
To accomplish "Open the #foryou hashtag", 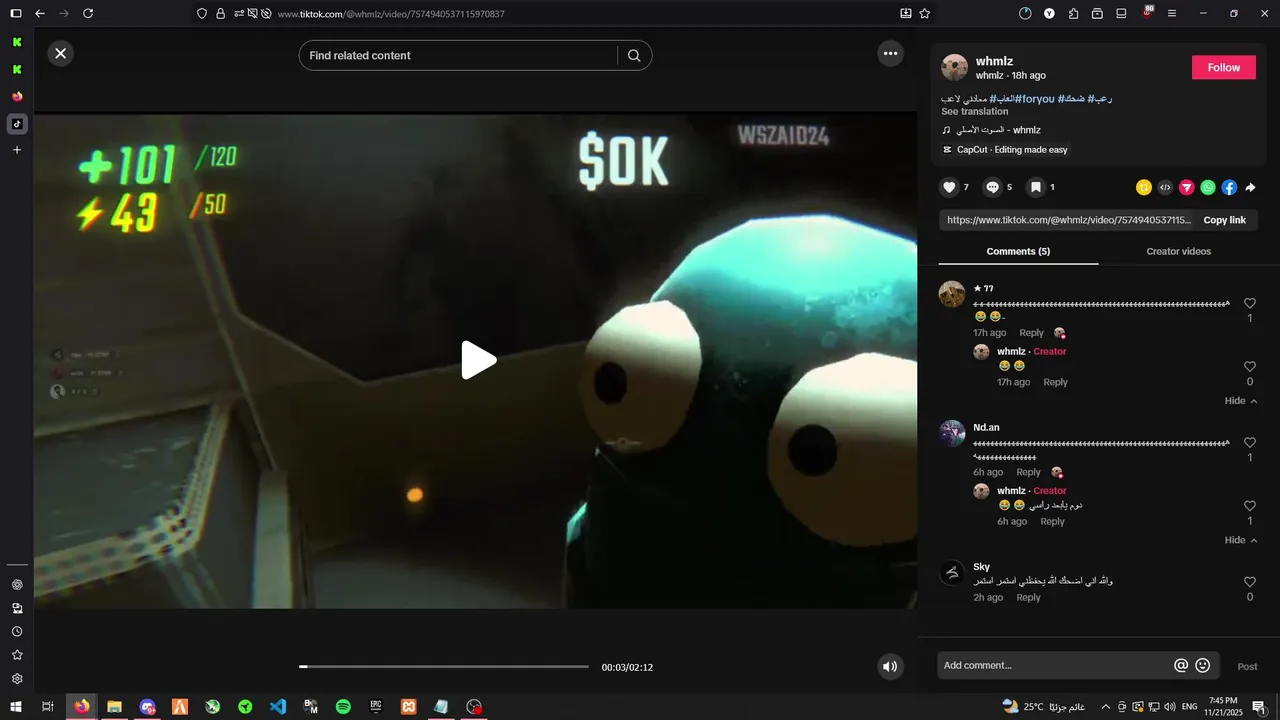I will [1035, 99].
